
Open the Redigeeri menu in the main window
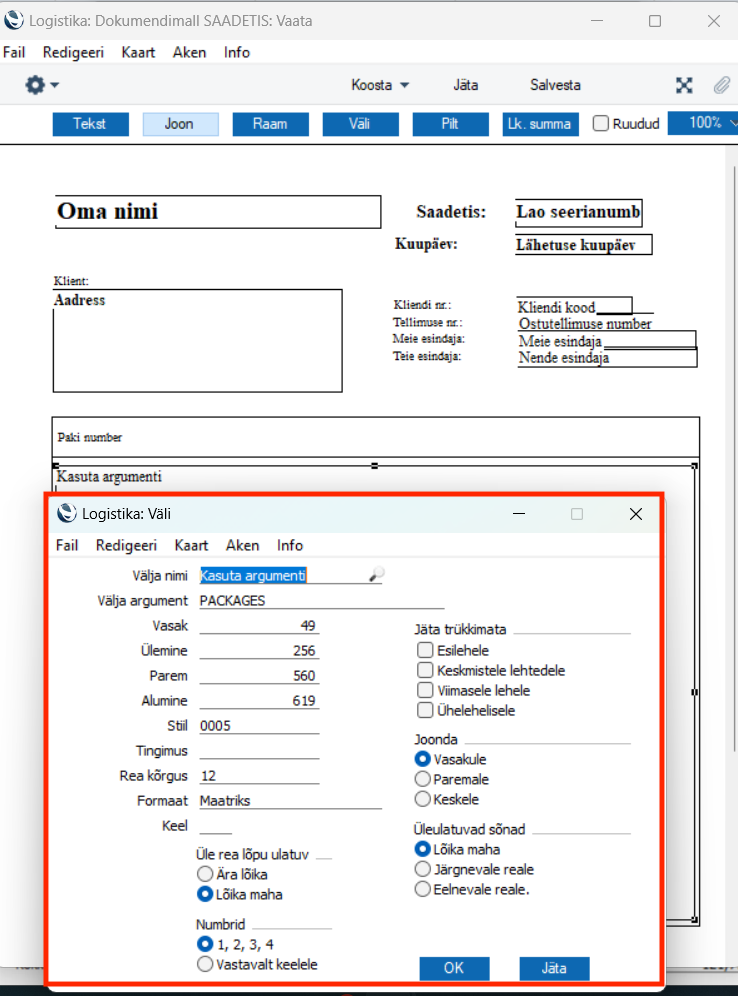point(73,52)
